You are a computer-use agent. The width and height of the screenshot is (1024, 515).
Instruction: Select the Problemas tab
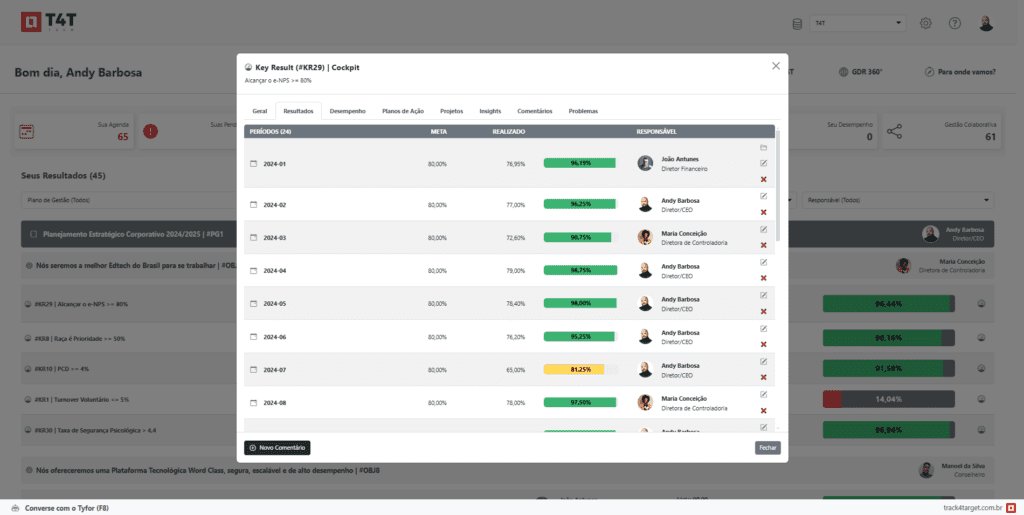[x=583, y=111]
